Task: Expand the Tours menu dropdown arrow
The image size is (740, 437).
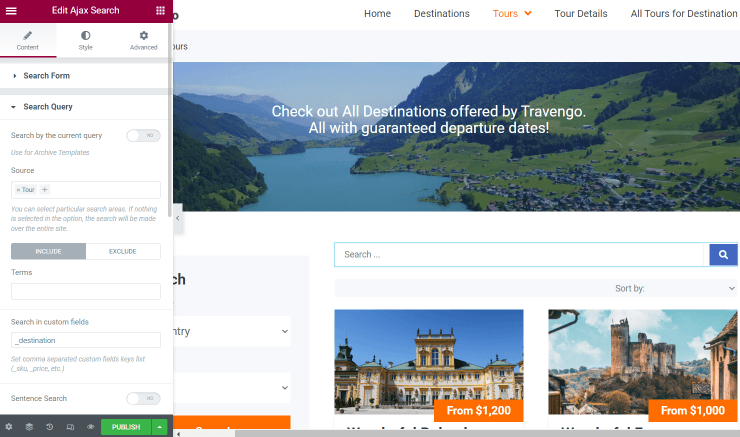Action: click(x=528, y=13)
